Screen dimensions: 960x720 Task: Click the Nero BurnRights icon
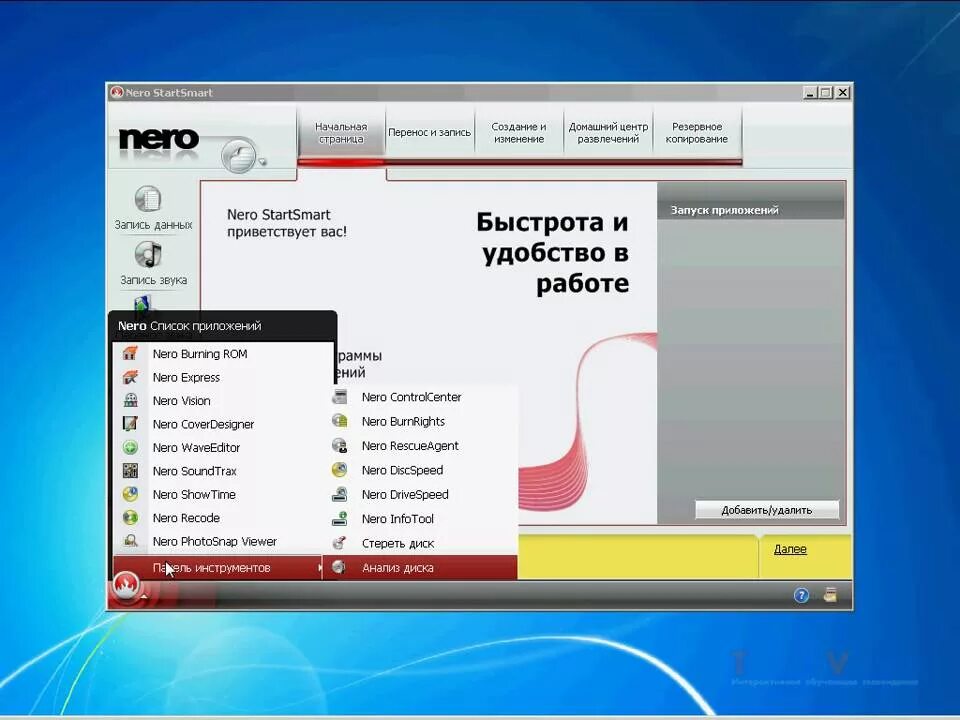point(339,421)
